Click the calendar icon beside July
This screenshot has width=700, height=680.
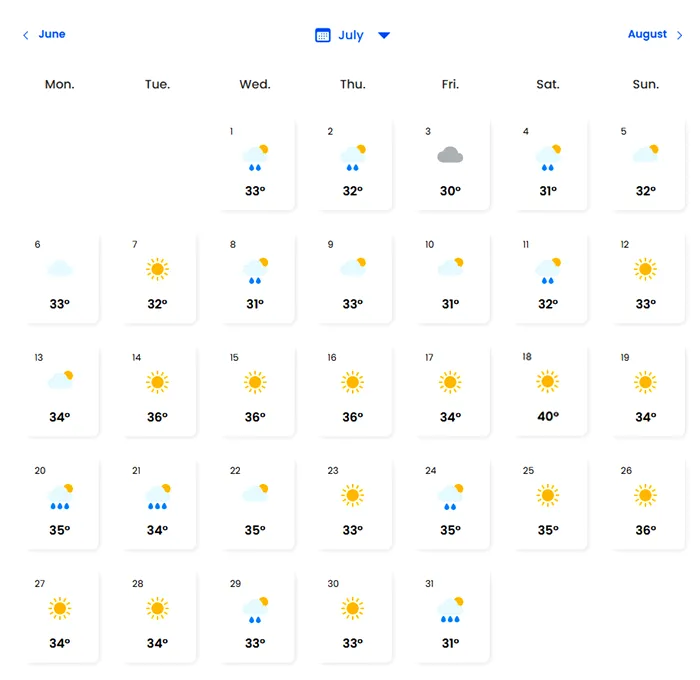click(x=323, y=35)
